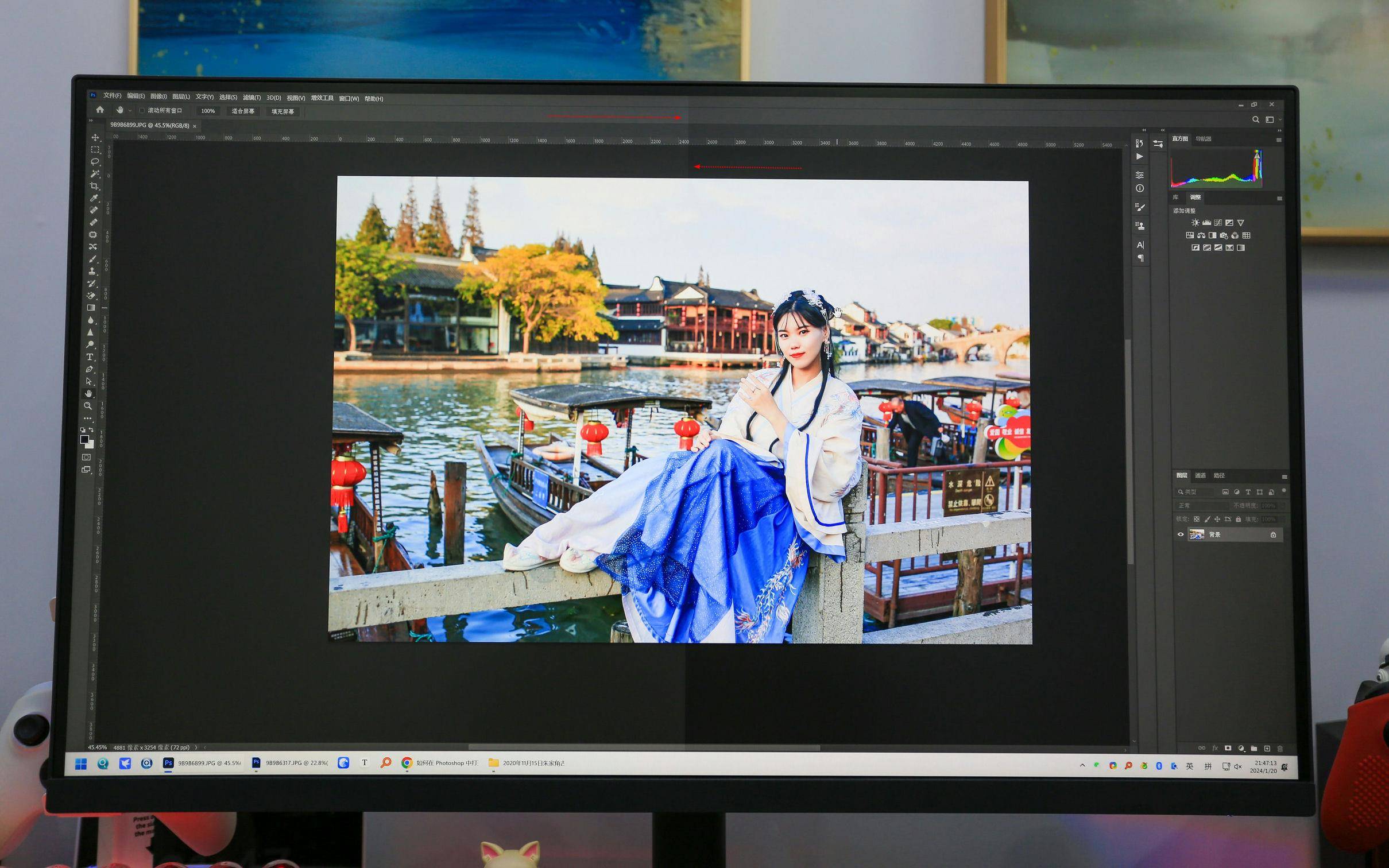Open the Histogram panel flyout menu

click(1279, 139)
